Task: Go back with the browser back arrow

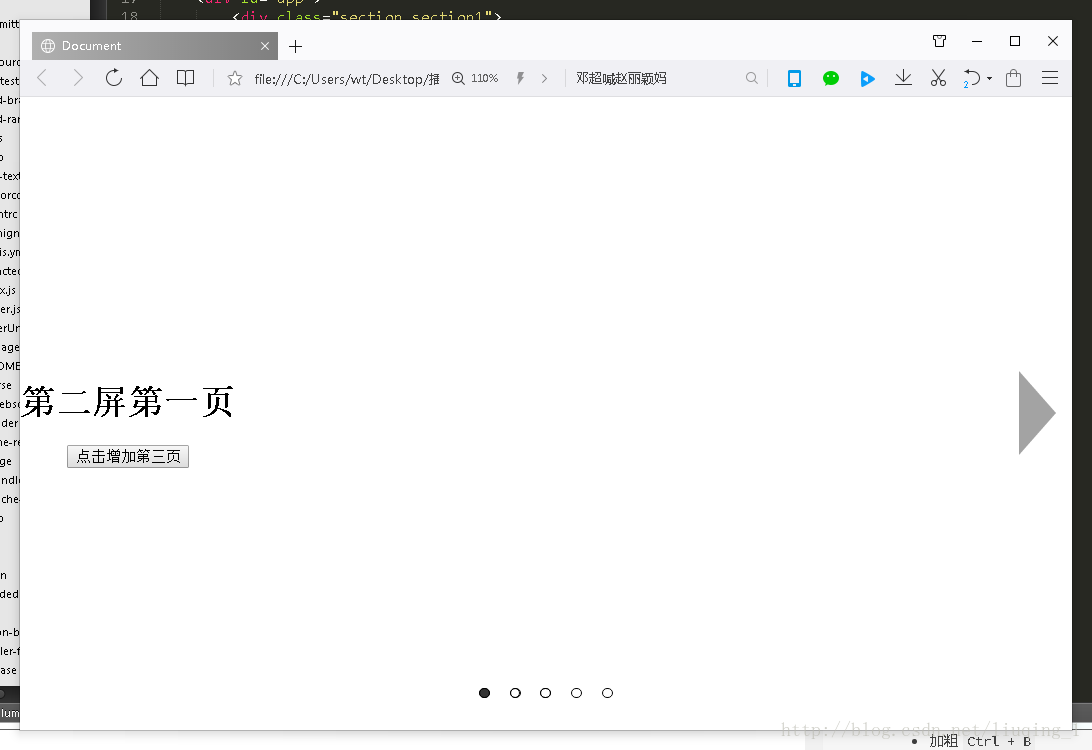Action: [x=42, y=78]
